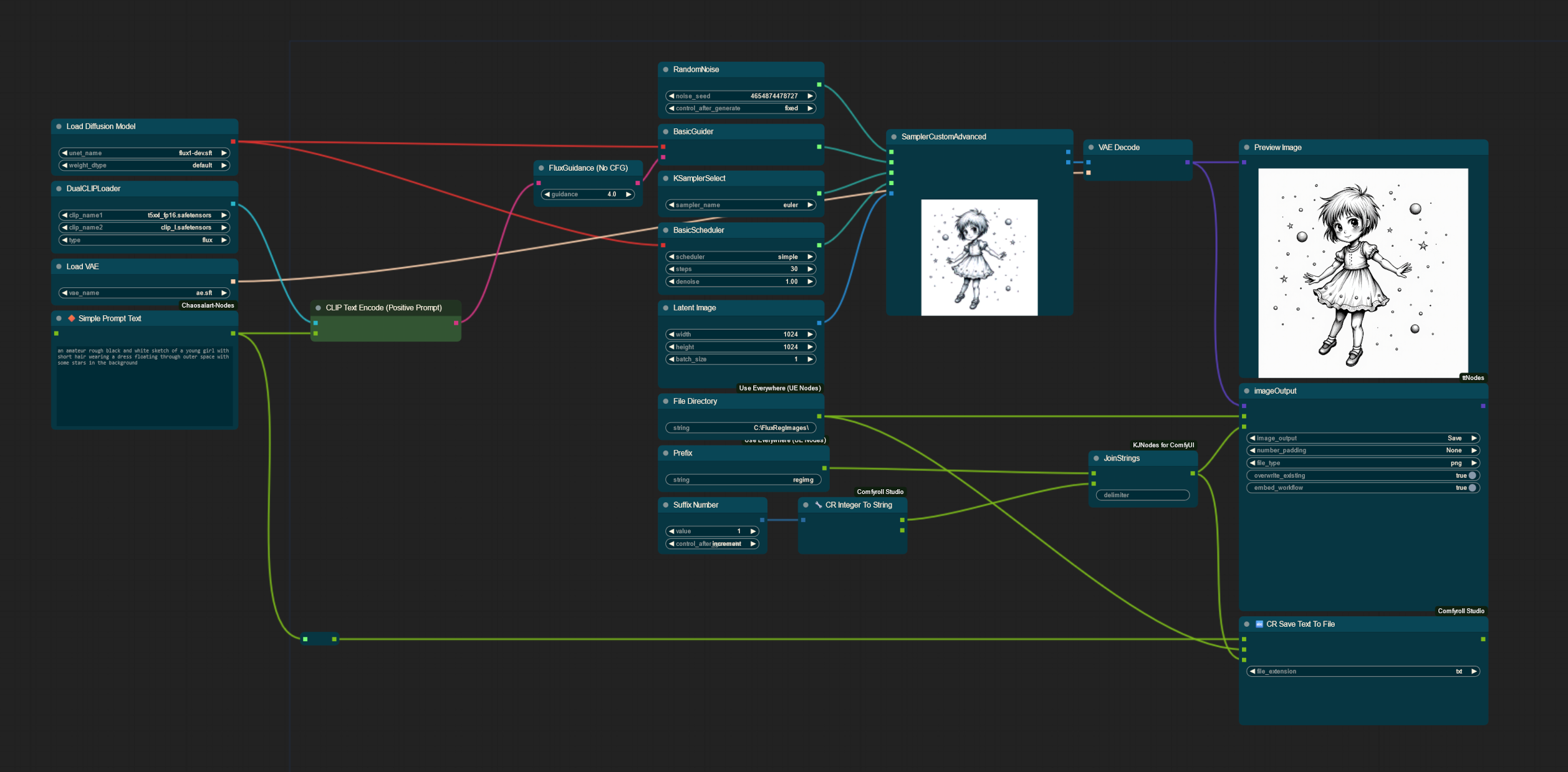Open the scheduler simple combo box
1568x772 pixels.
[x=741, y=257]
